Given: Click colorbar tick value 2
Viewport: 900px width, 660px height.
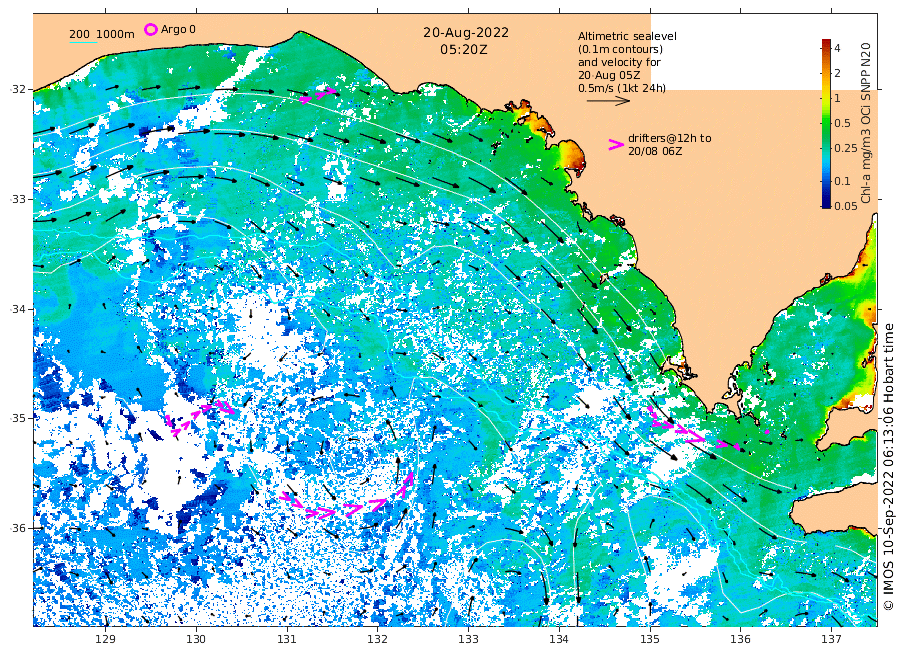Looking at the screenshot, I should click(837, 73).
